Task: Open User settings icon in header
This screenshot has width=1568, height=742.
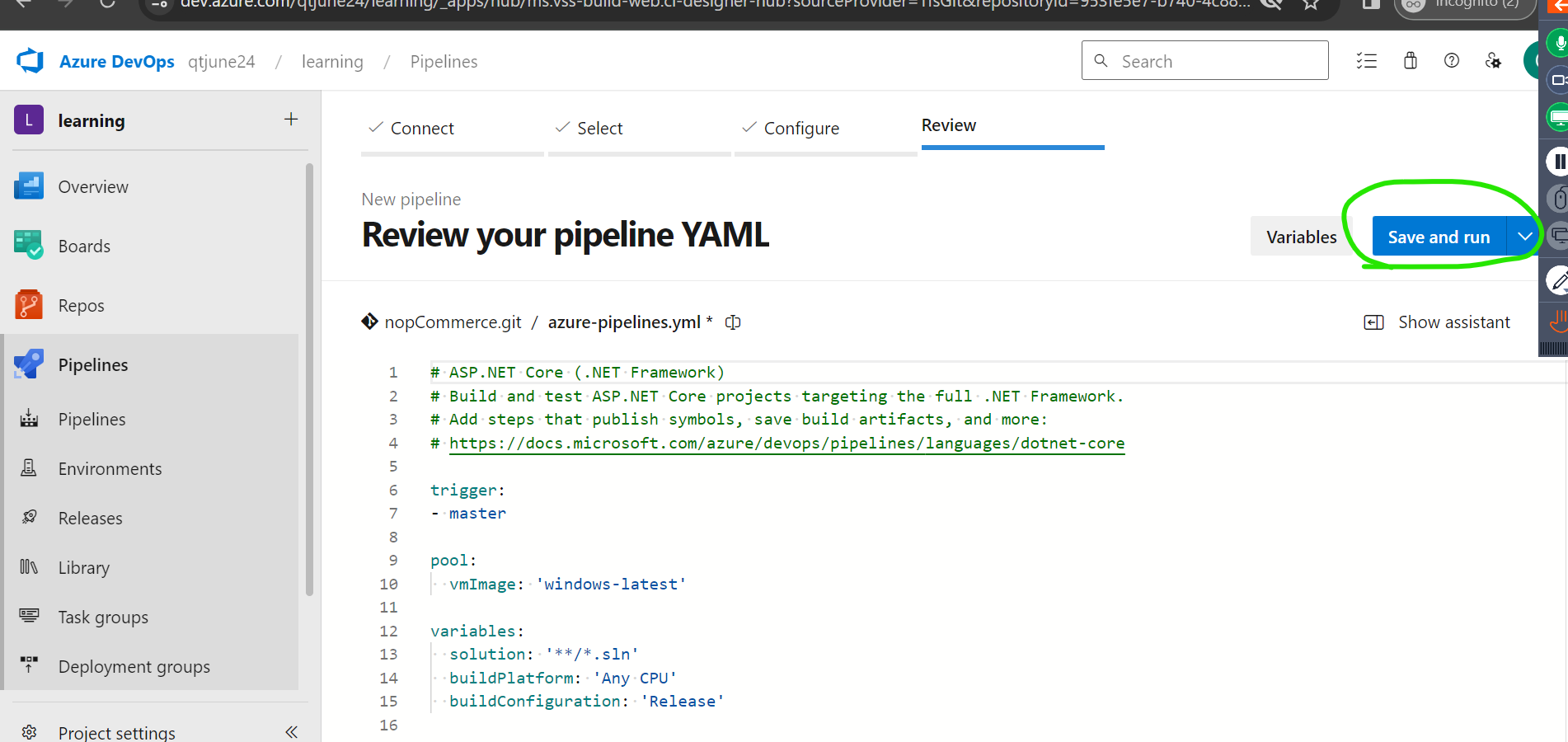Action: click(1493, 60)
